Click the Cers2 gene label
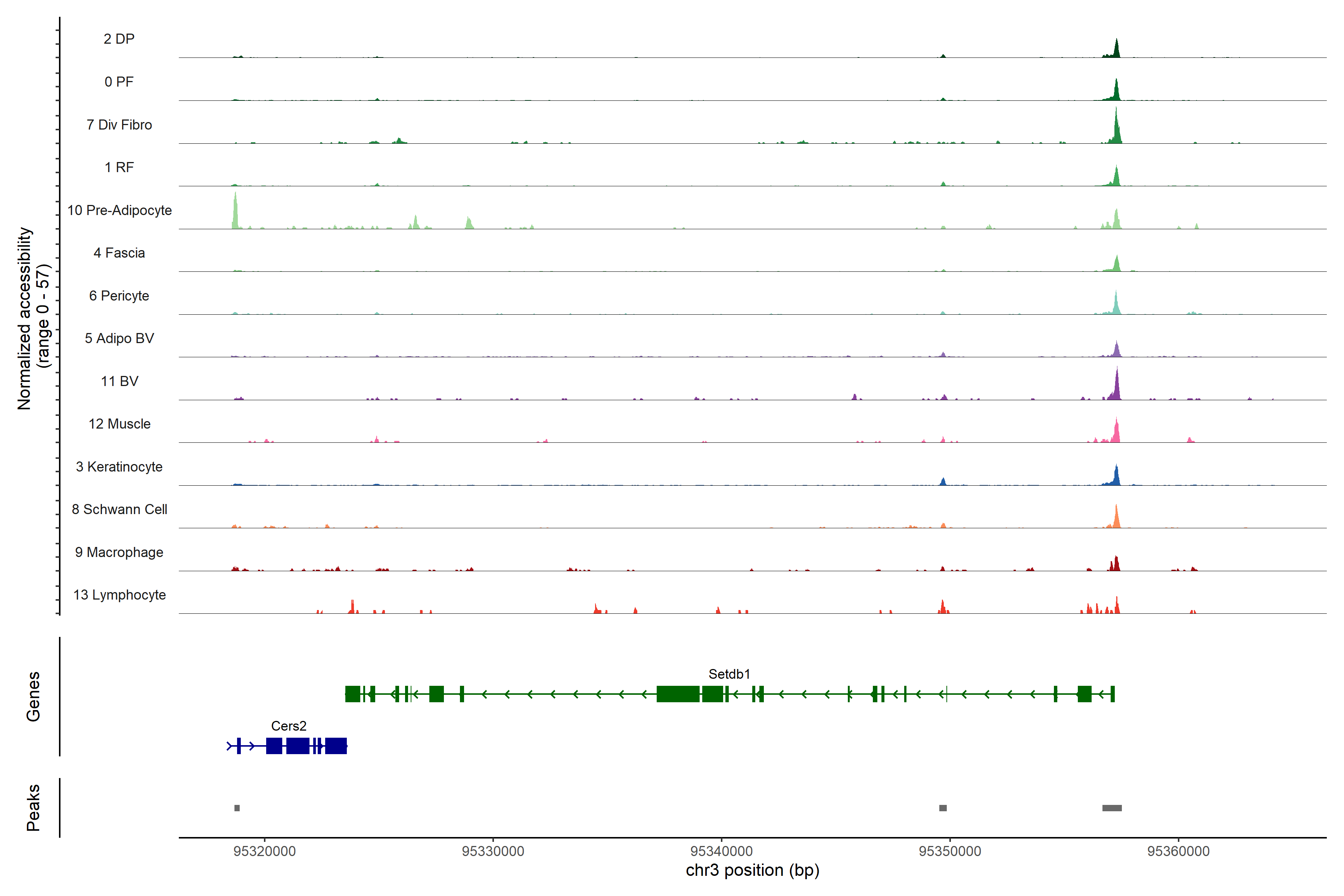 [x=289, y=726]
